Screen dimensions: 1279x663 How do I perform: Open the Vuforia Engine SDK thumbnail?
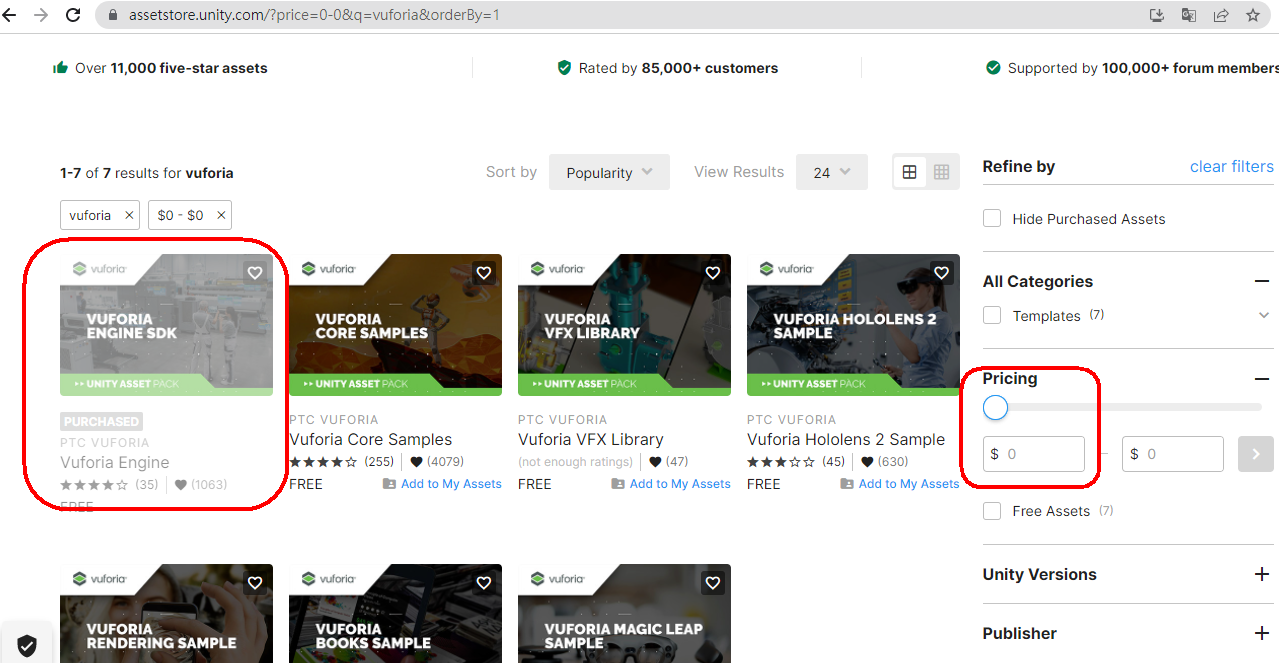click(166, 325)
